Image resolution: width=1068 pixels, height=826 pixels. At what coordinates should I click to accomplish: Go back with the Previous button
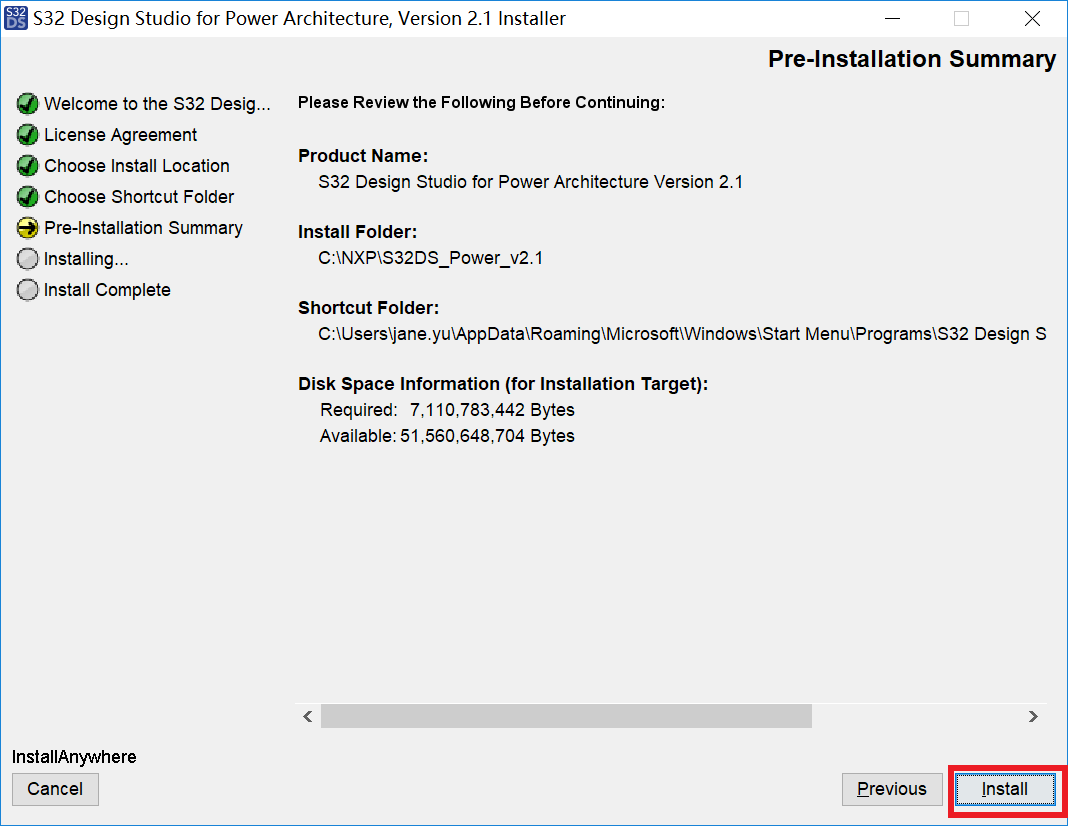pos(891,789)
